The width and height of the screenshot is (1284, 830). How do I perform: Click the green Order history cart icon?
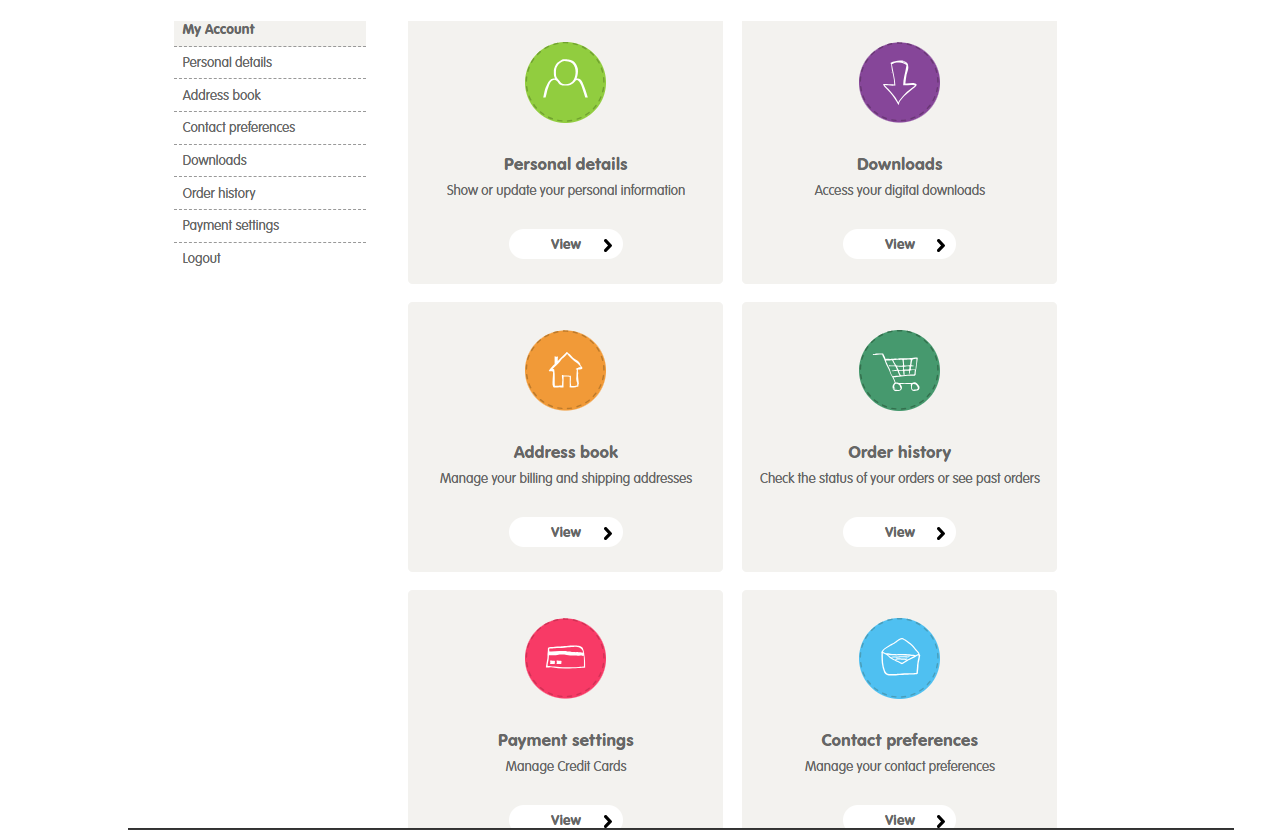tap(899, 370)
